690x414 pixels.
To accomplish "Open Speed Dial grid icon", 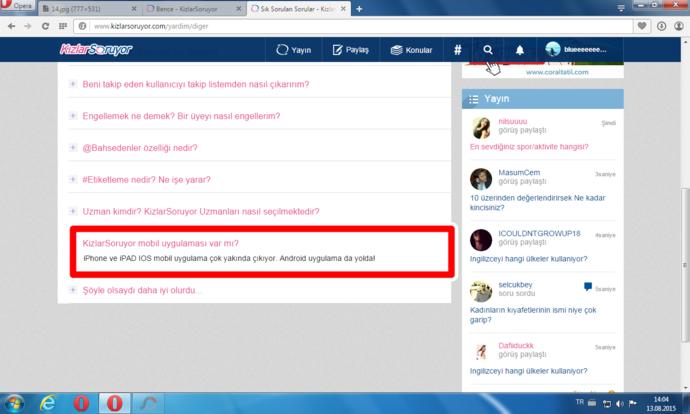I will (63, 26).
